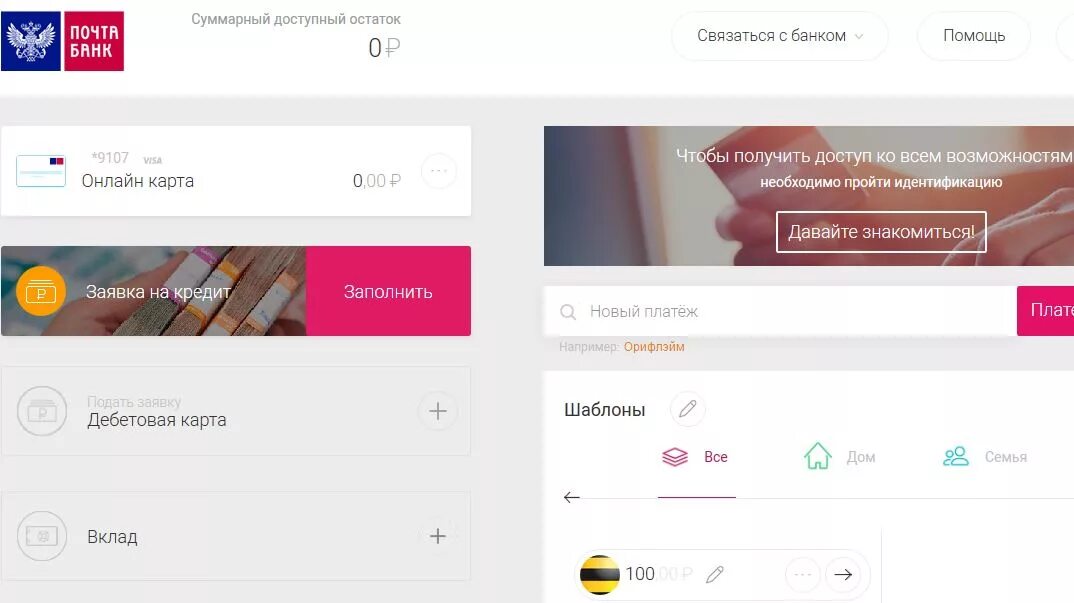Click the orange Заявка на кредит ruble icon
This screenshot has height=603, width=1074.
pos(41,291)
